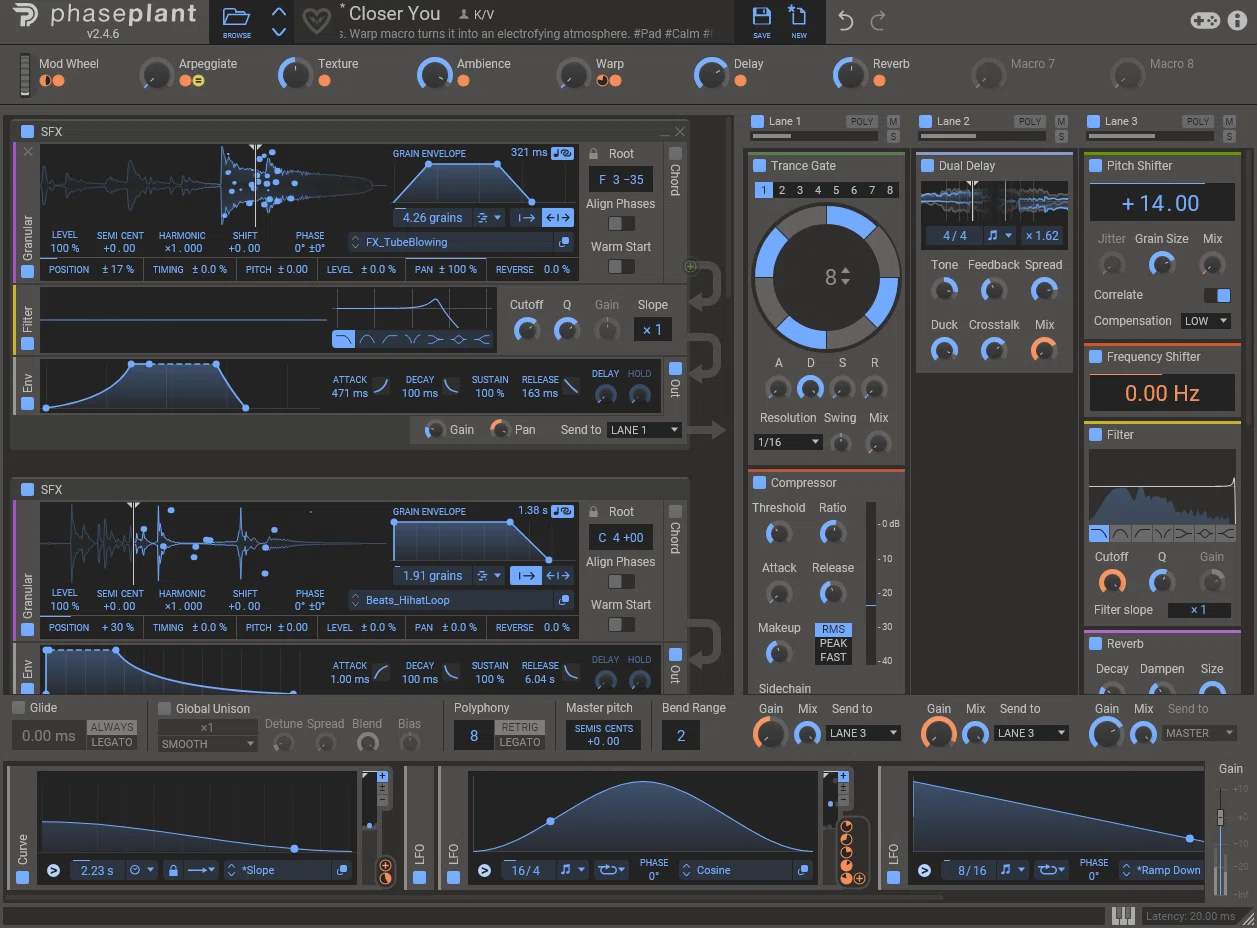Open the info icon at top right
Viewport: 1257px width, 928px height.
click(x=1237, y=20)
